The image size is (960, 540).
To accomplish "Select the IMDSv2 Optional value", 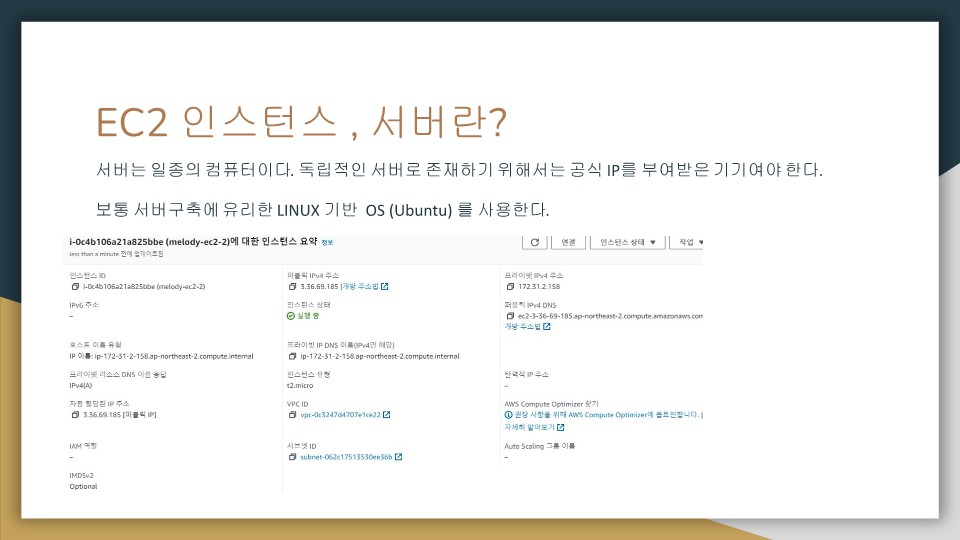I will 83,487.
